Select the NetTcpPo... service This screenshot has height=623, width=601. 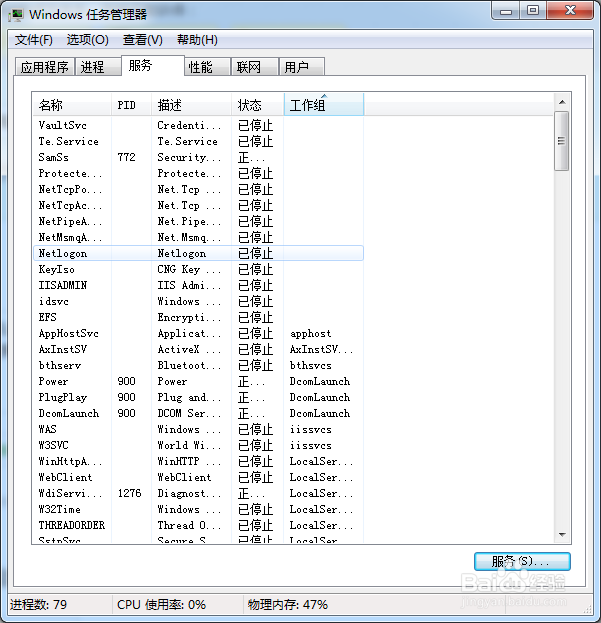pos(70,190)
